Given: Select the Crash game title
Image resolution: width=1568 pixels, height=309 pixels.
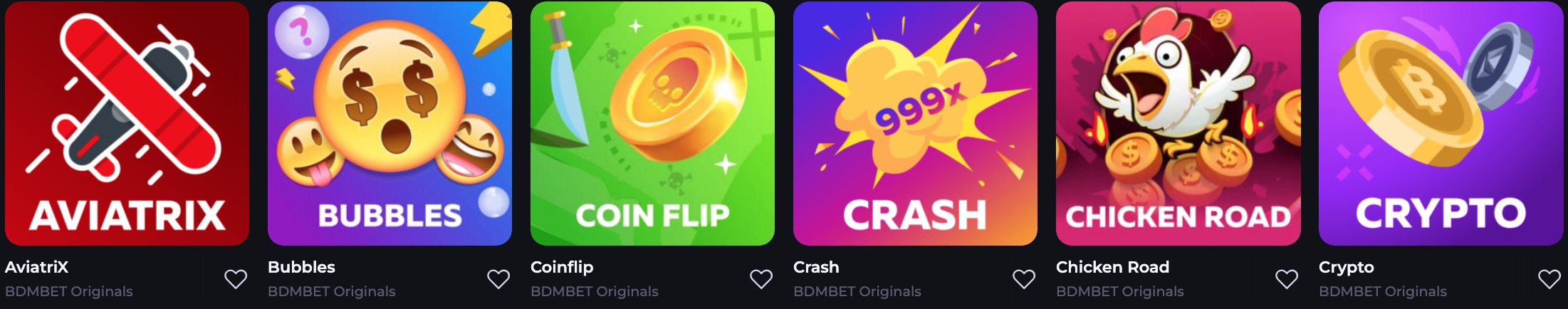Looking at the screenshot, I should (x=816, y=267).
